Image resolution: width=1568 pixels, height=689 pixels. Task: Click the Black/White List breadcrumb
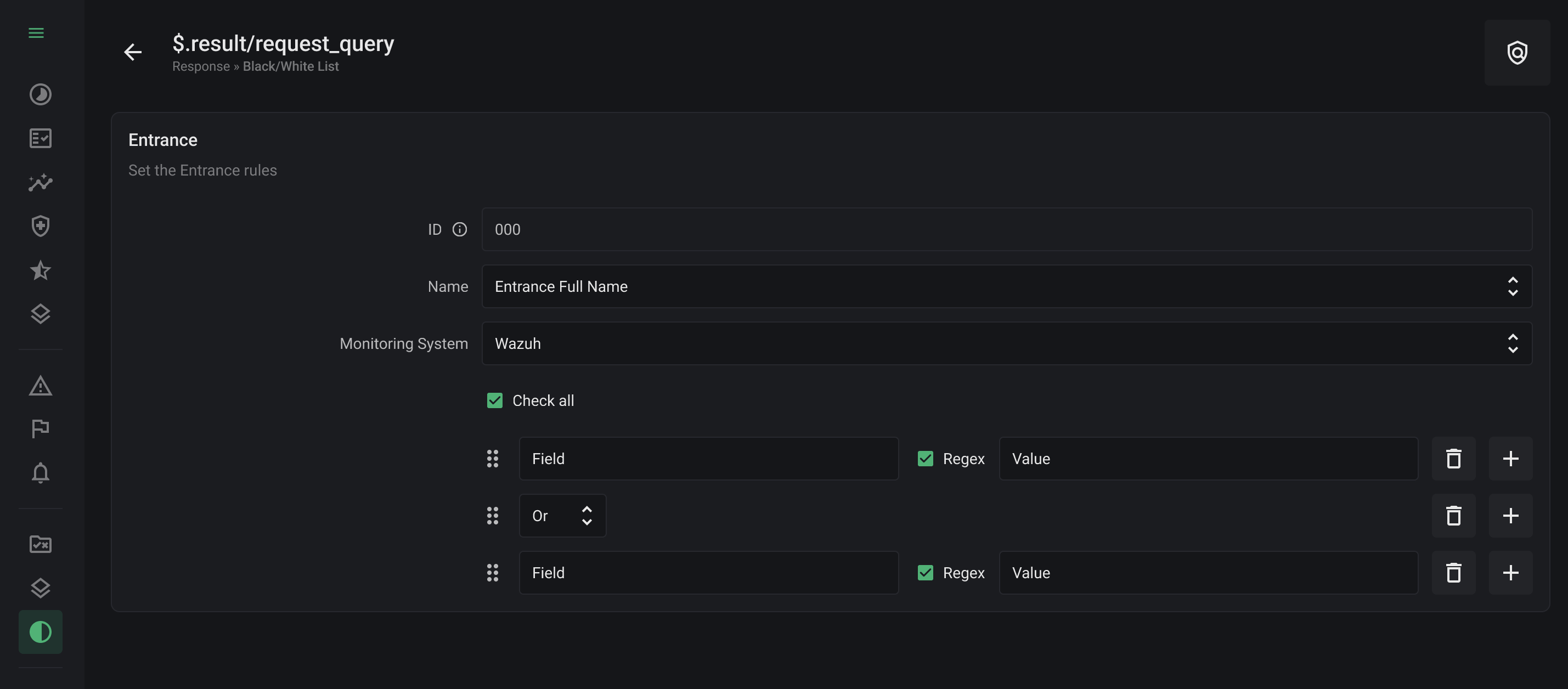point(290,66)
